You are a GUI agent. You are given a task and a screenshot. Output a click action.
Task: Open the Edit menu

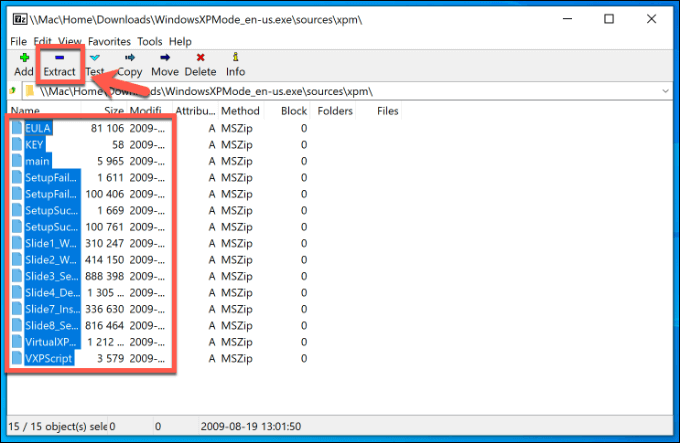pos(42,42)
